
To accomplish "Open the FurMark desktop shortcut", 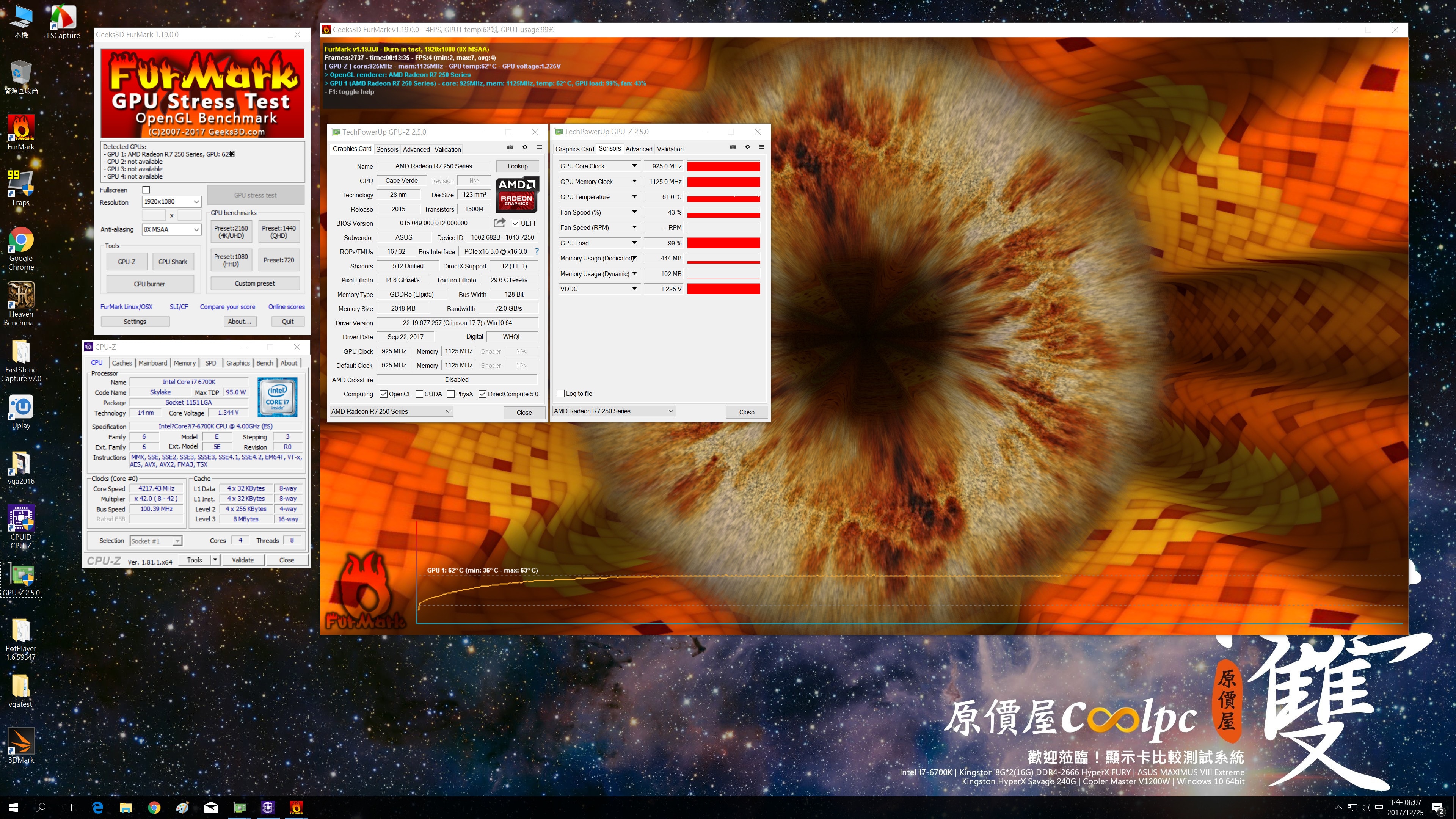I will 21,133.
